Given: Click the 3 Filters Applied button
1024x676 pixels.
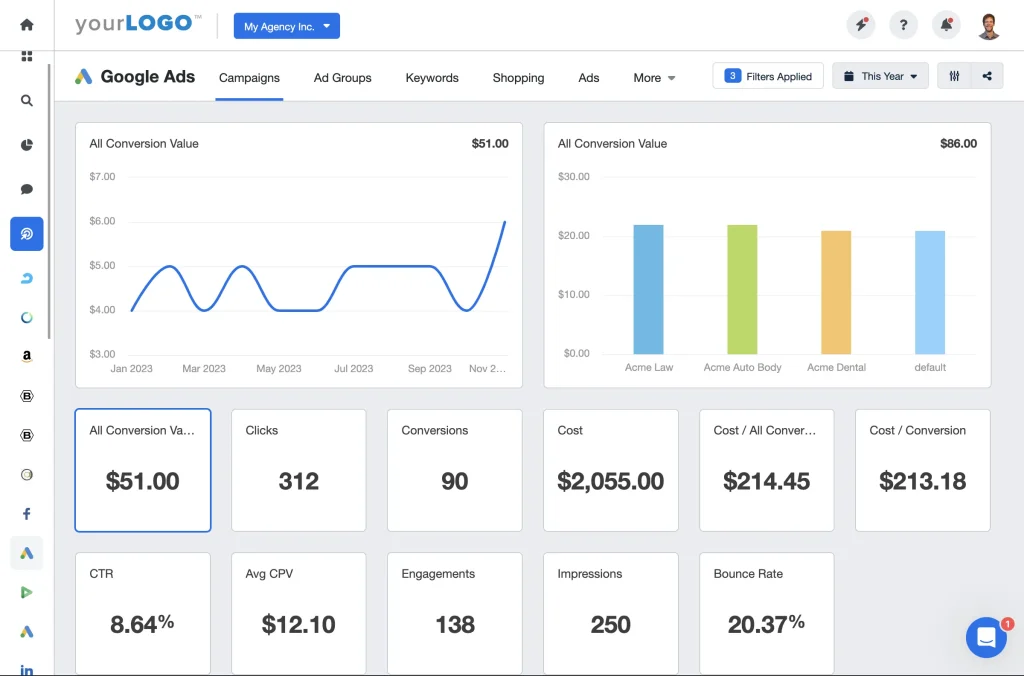Looking at the screenshot, I should 768,76.
